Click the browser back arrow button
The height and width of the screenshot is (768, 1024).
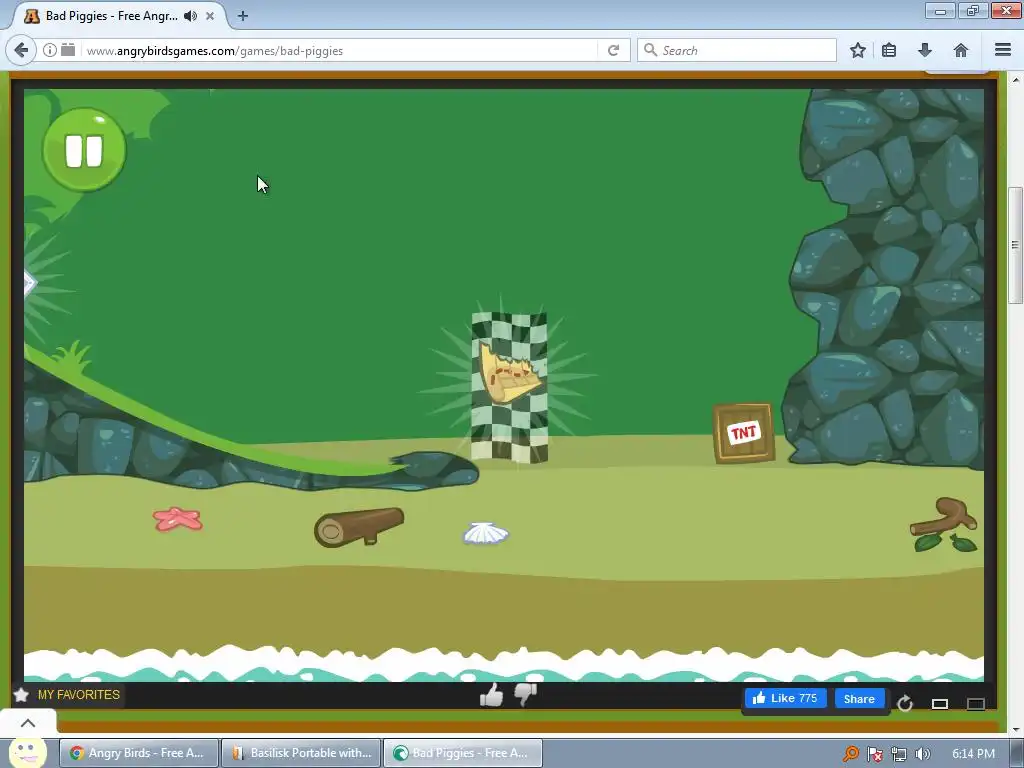point(21,50)
